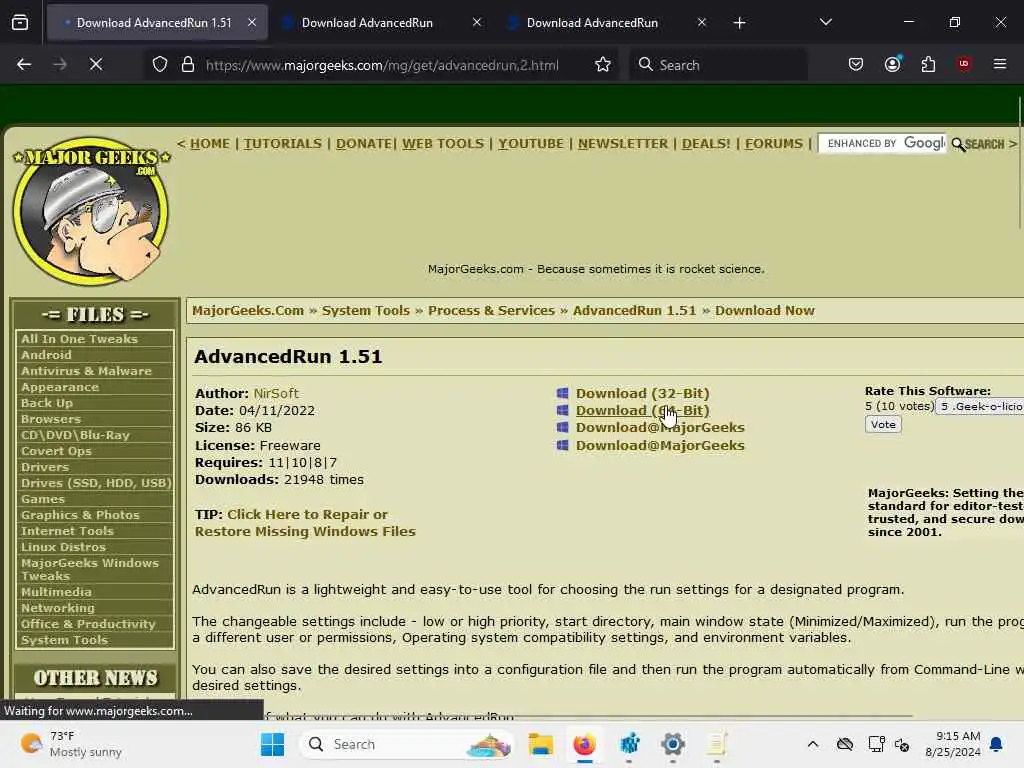Close the Download AdvancedRun 1.51 tab
This screenshot has width=1024, height=768.
pyautogui.click(x=252, y=22)
